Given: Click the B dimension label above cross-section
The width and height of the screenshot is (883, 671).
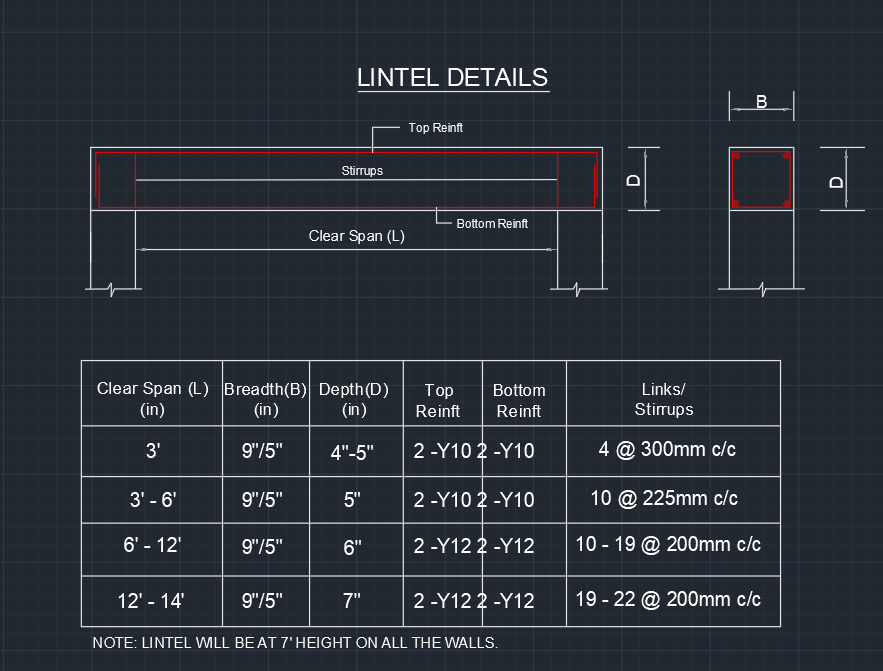Looking at the screenshot, I should point(761,101).
